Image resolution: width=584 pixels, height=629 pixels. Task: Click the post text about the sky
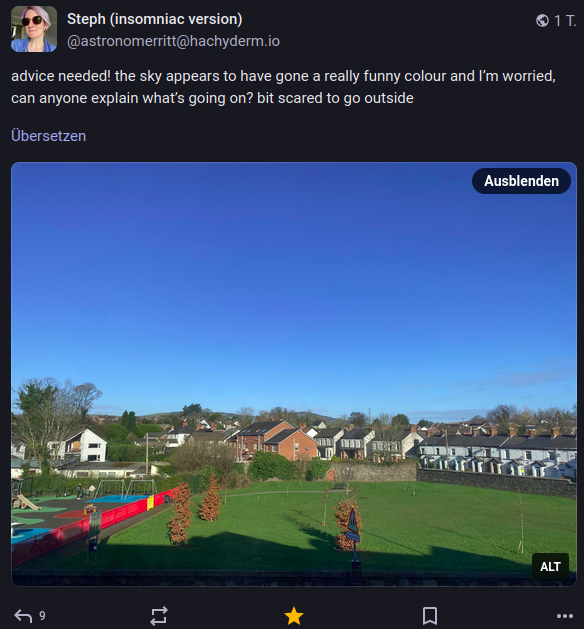[x=283, y=87]
